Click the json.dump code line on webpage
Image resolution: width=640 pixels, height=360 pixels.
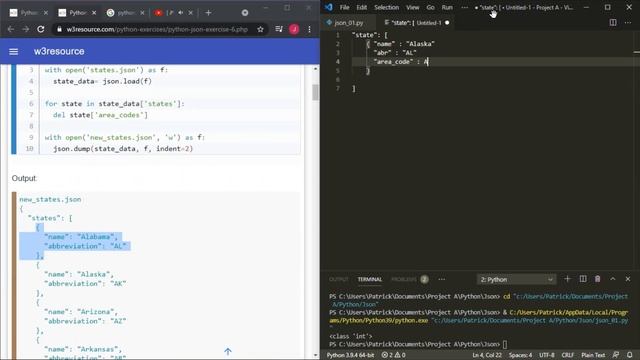123,149
